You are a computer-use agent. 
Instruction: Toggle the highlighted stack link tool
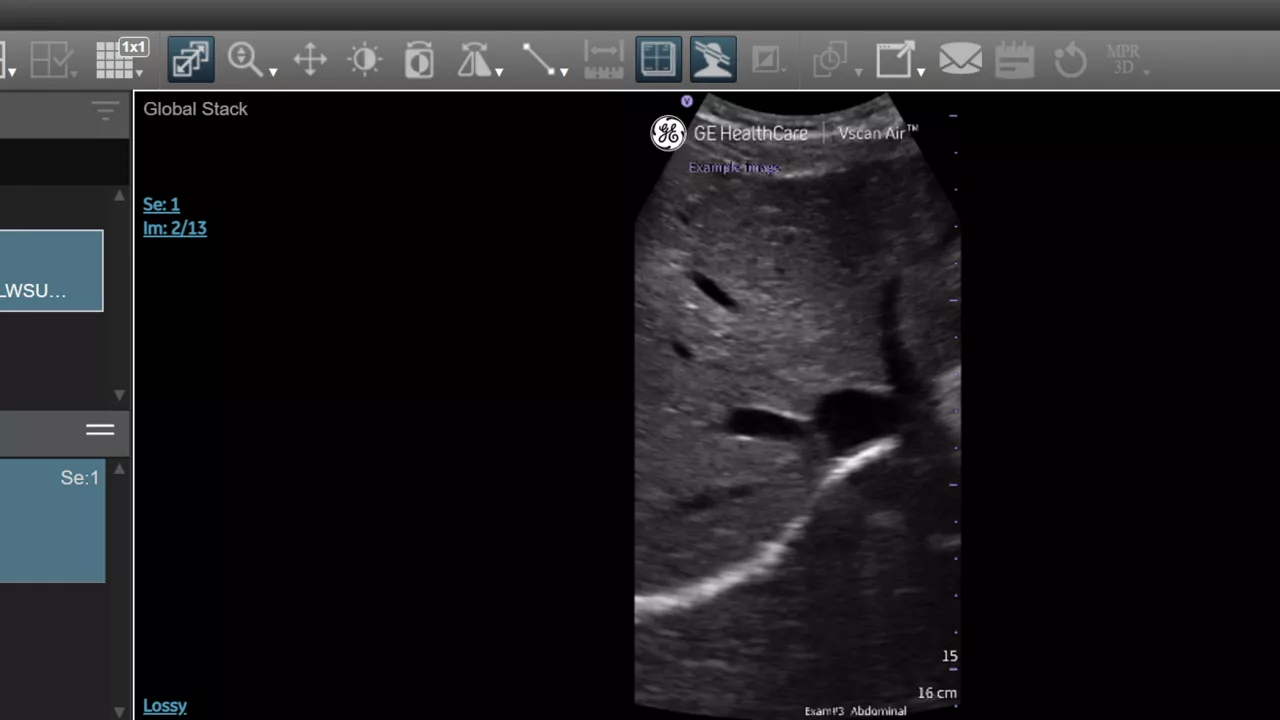190,59
